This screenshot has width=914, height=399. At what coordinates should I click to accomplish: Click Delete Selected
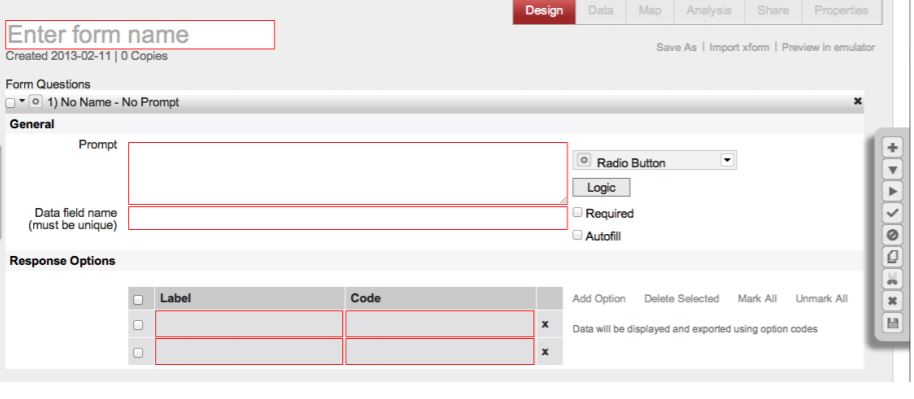681,299
